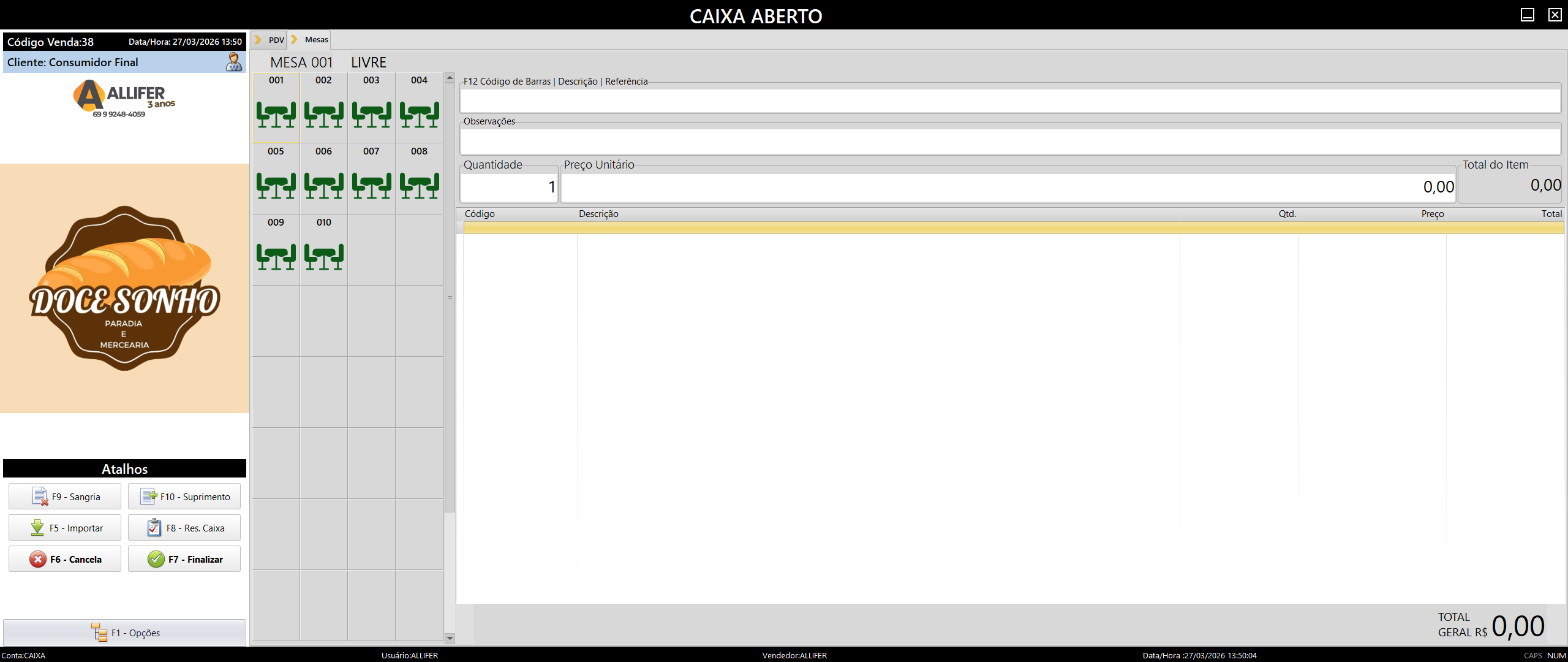
Task: Click the Quantidade input field
Action: coord(509,187)
